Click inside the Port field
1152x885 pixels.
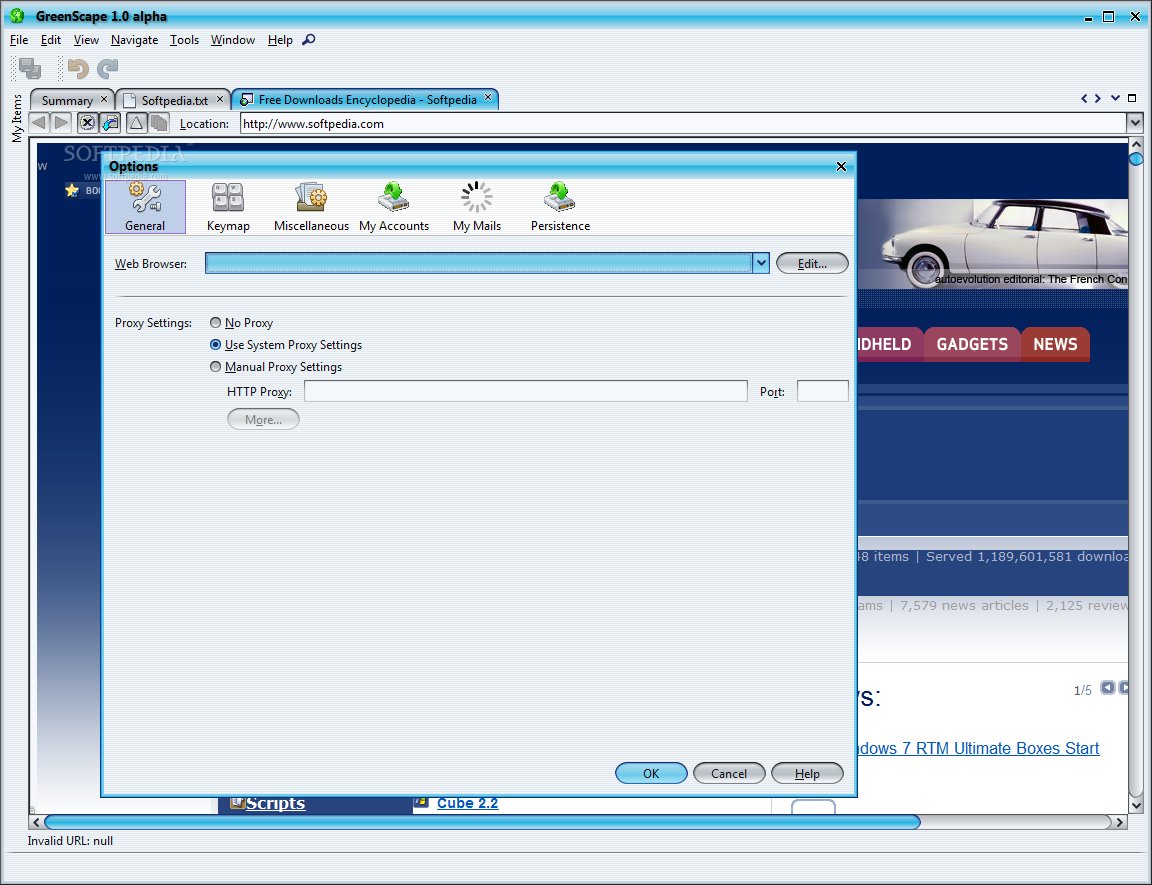tap(822, 391)
